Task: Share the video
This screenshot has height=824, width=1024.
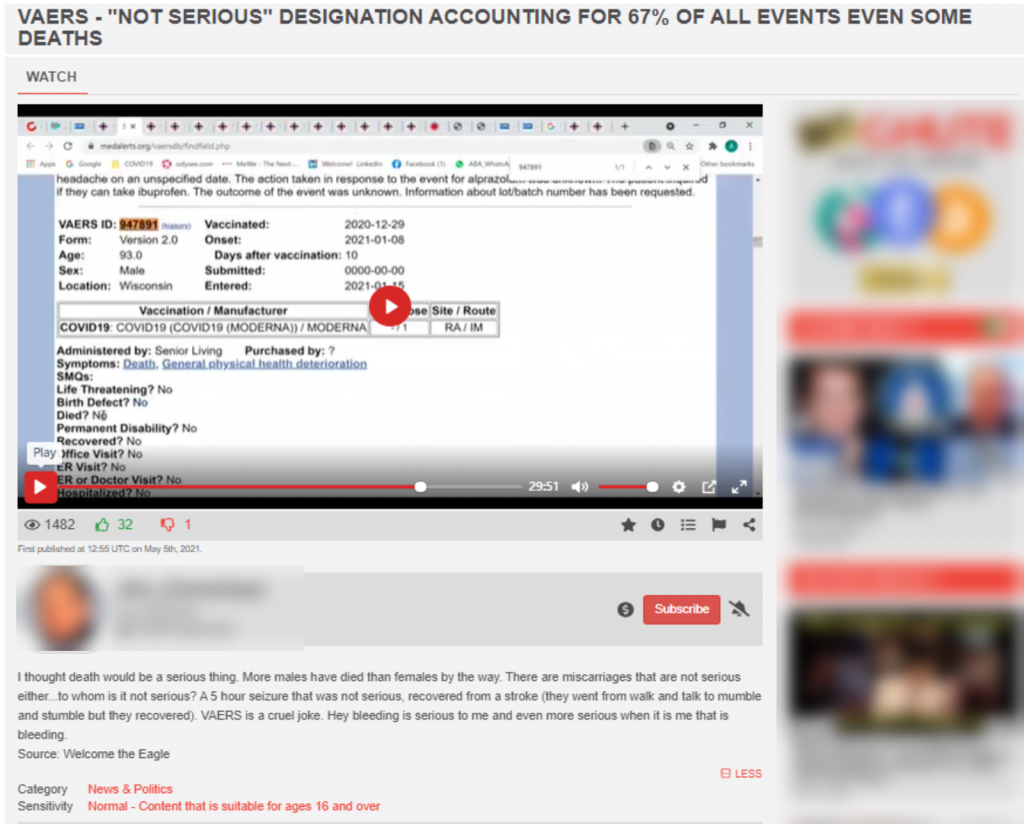Action: pos(749,525)
